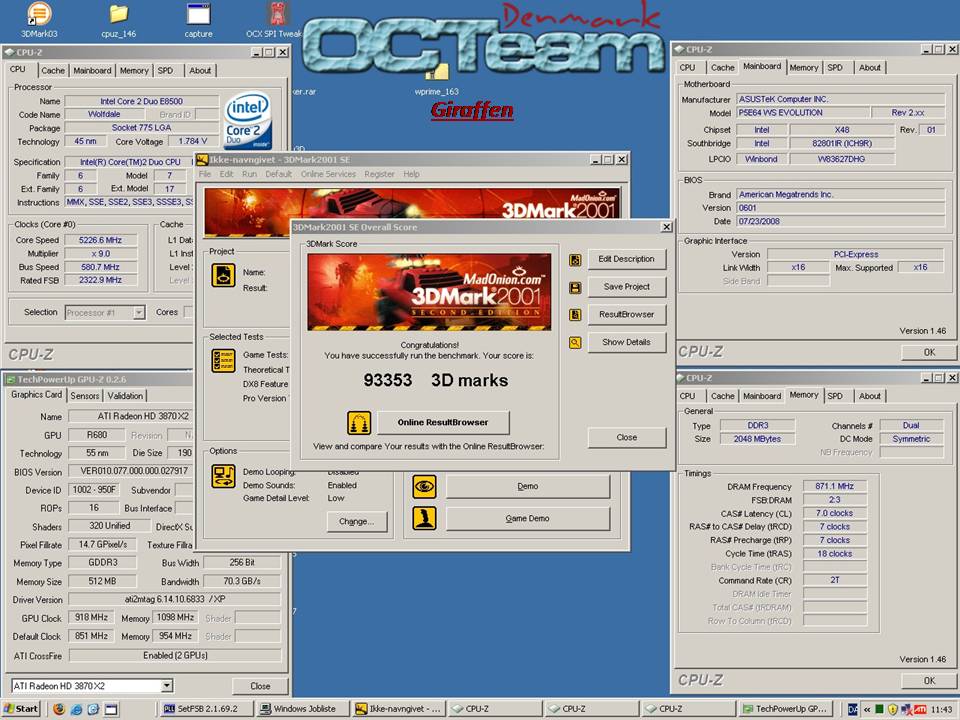Click the Selected Tests checklist icon
Screen dimensions: 960x720
223,361
